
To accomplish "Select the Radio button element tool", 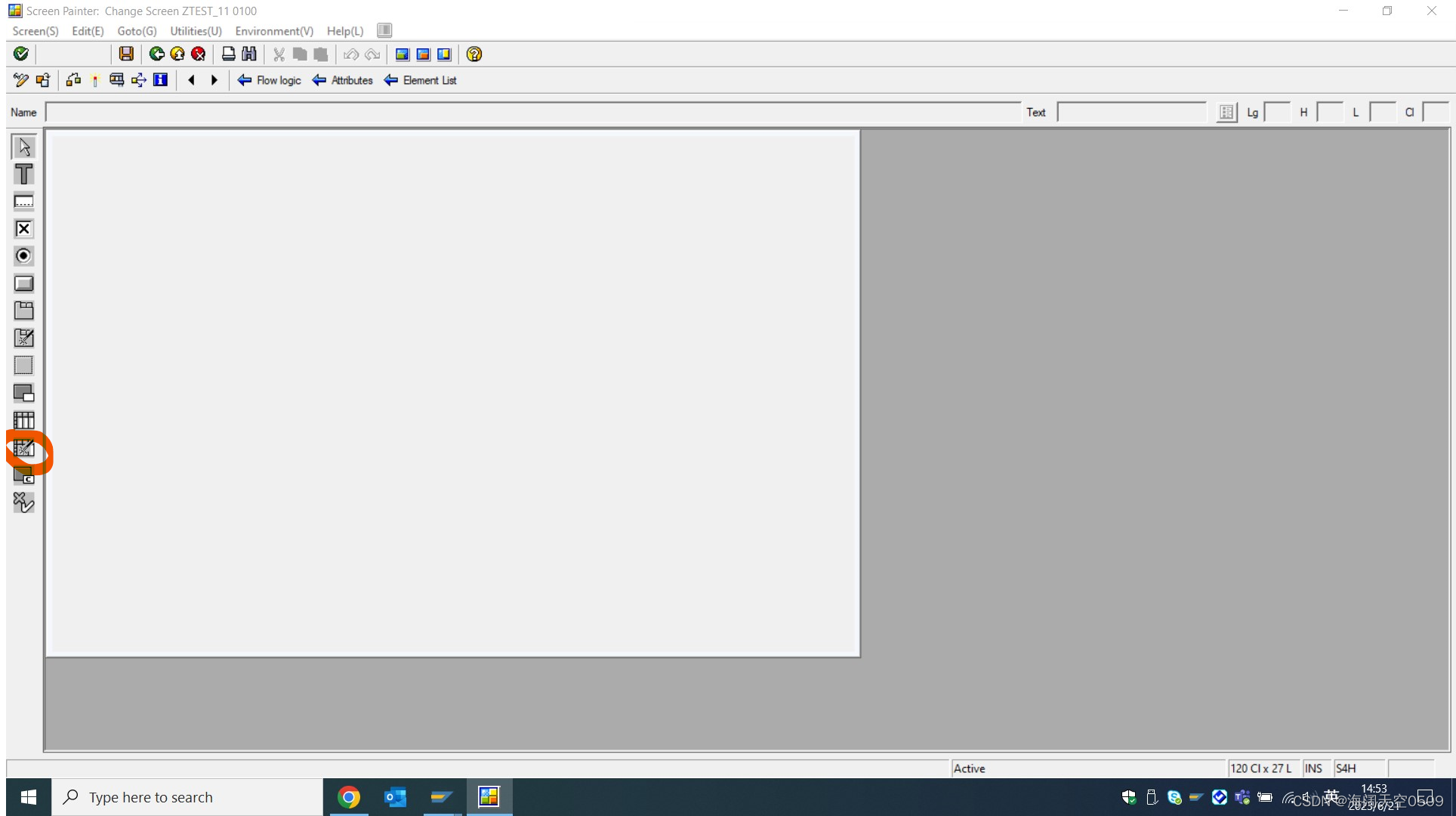I will click(23, 256).
